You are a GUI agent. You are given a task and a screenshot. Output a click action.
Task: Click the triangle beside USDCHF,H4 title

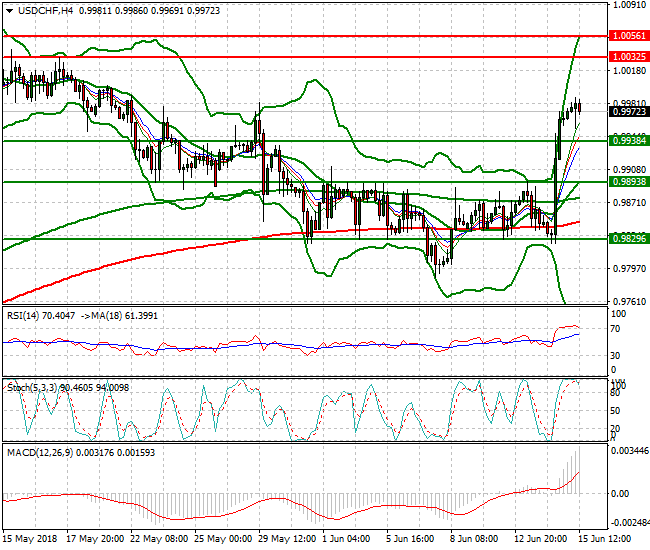click(9, 11)
